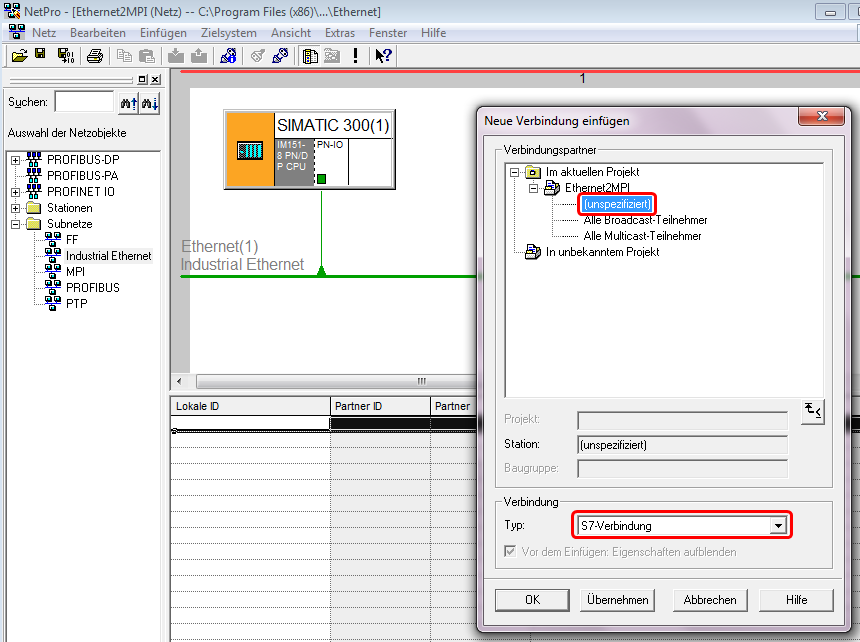Collapse 'Im aktuellen Projekt' tree node
Viewport: 860px width, 642px height.
515,172
